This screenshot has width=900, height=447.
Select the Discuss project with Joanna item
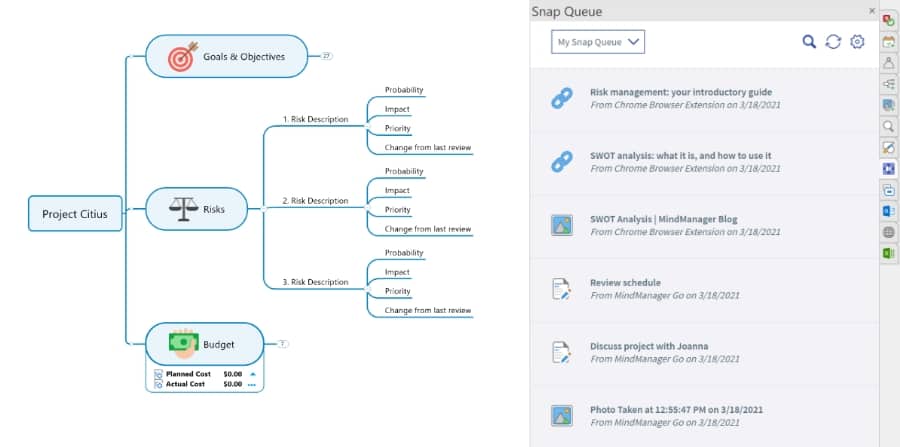647,346
